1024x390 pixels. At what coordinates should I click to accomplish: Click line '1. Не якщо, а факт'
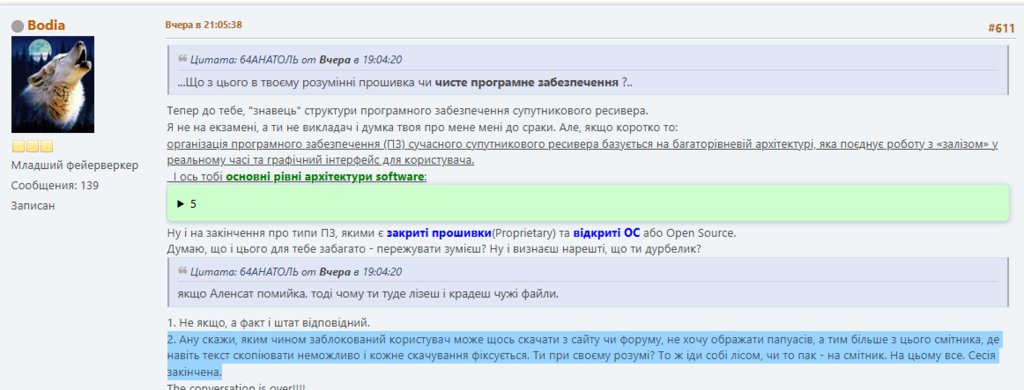point(268,323)
